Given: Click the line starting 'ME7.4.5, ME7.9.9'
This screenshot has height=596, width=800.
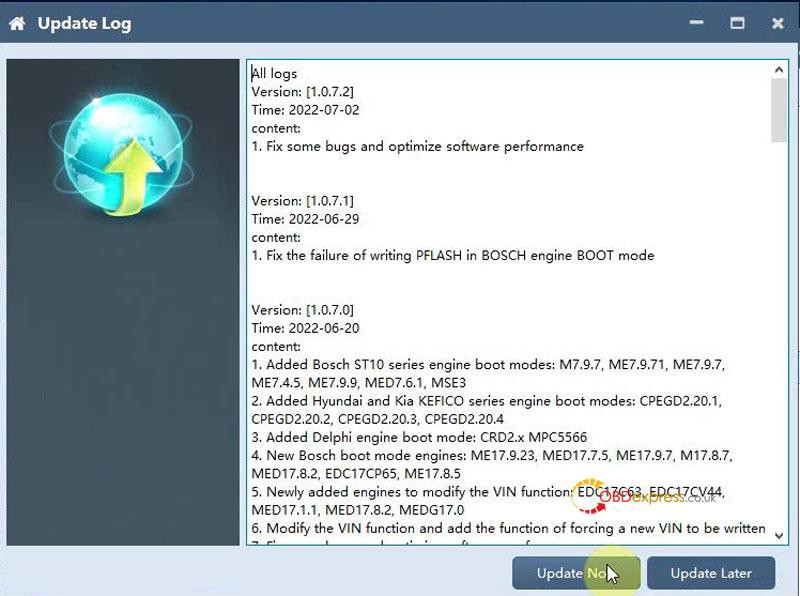Looking at the screenshot, I should pyautogui.click(x=359, y=383).
